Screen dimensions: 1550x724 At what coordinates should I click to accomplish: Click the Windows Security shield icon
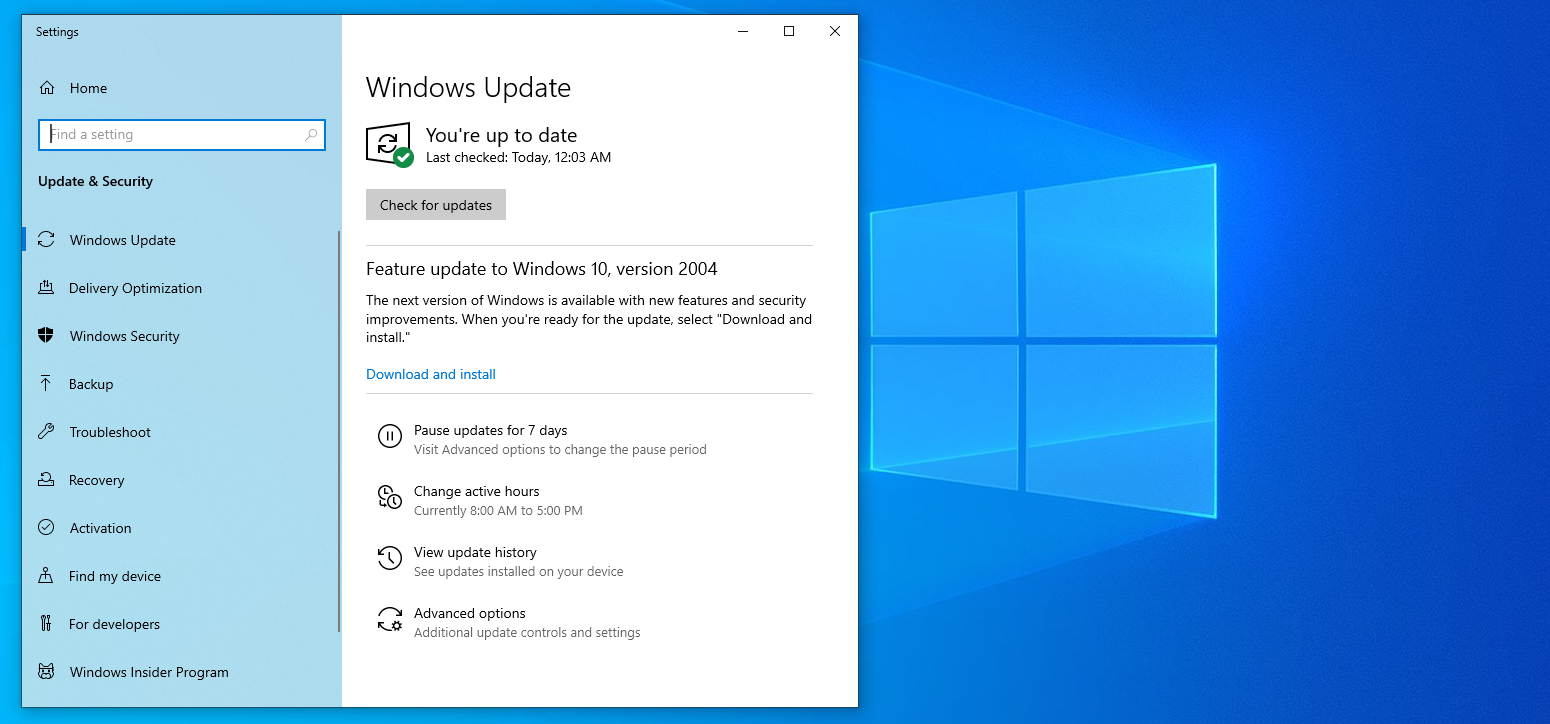(46, 336)
